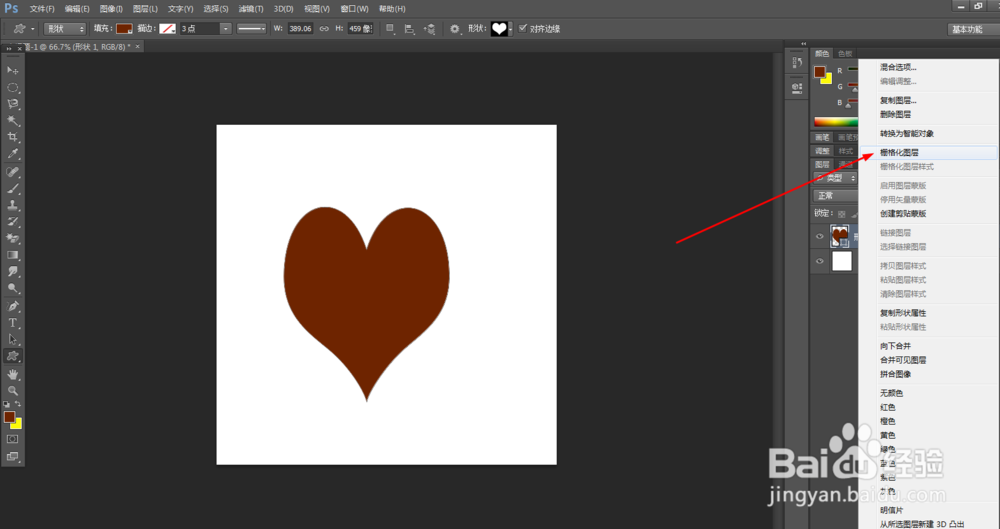This screenshot has height=529, width=1000.
Task: Open the stroke line type dropdown
Action: click(251, 29)
